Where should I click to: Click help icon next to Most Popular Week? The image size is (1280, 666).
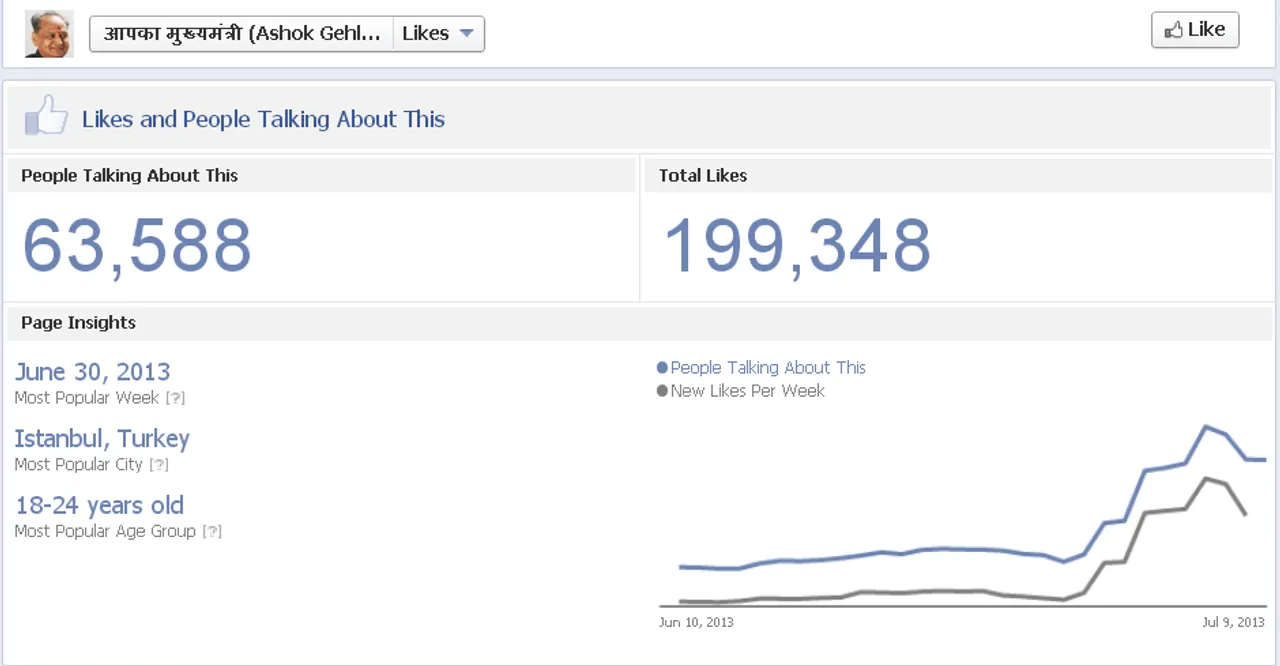tap(176, 398)
